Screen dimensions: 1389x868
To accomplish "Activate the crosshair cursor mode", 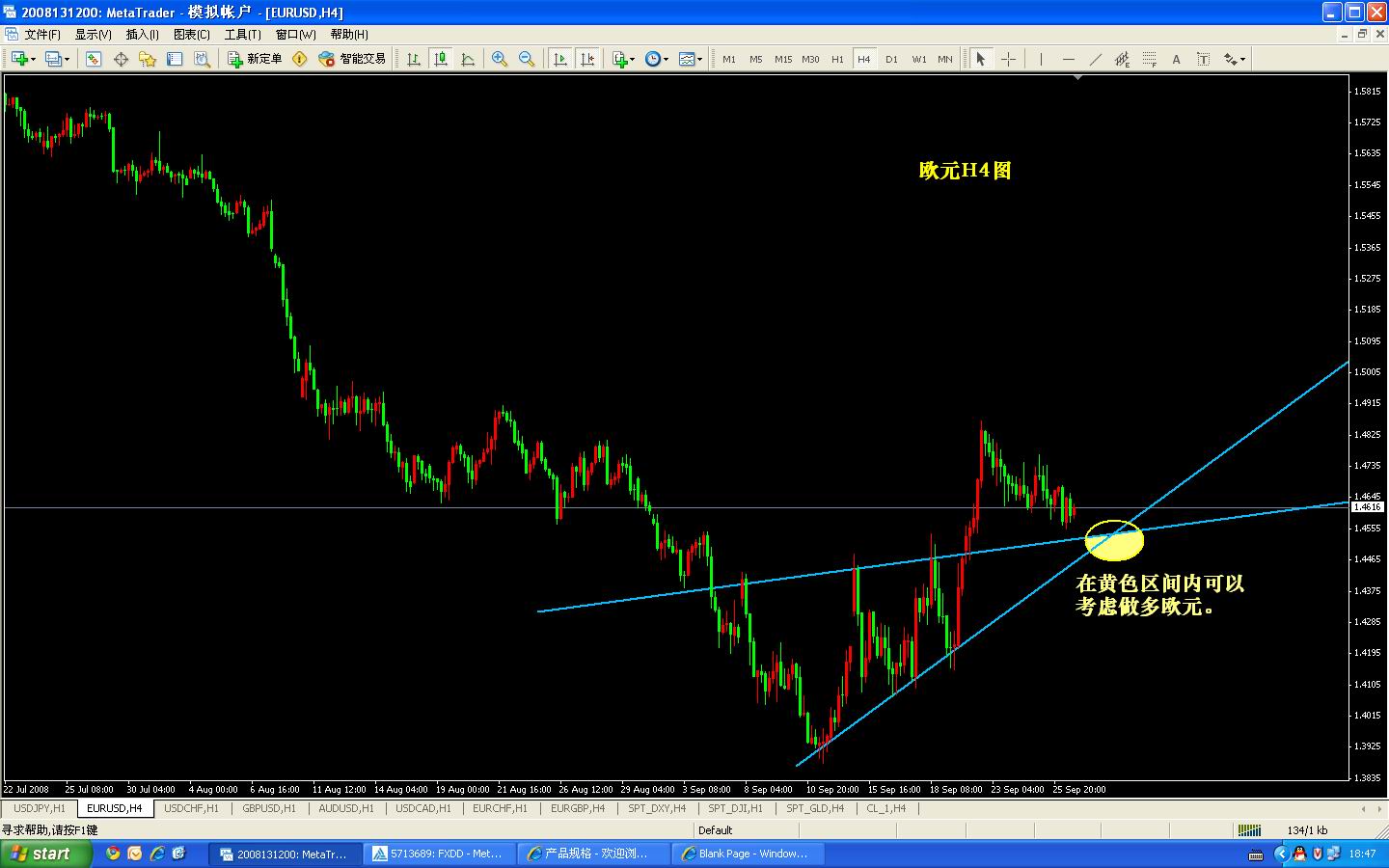I will 1008,59.
